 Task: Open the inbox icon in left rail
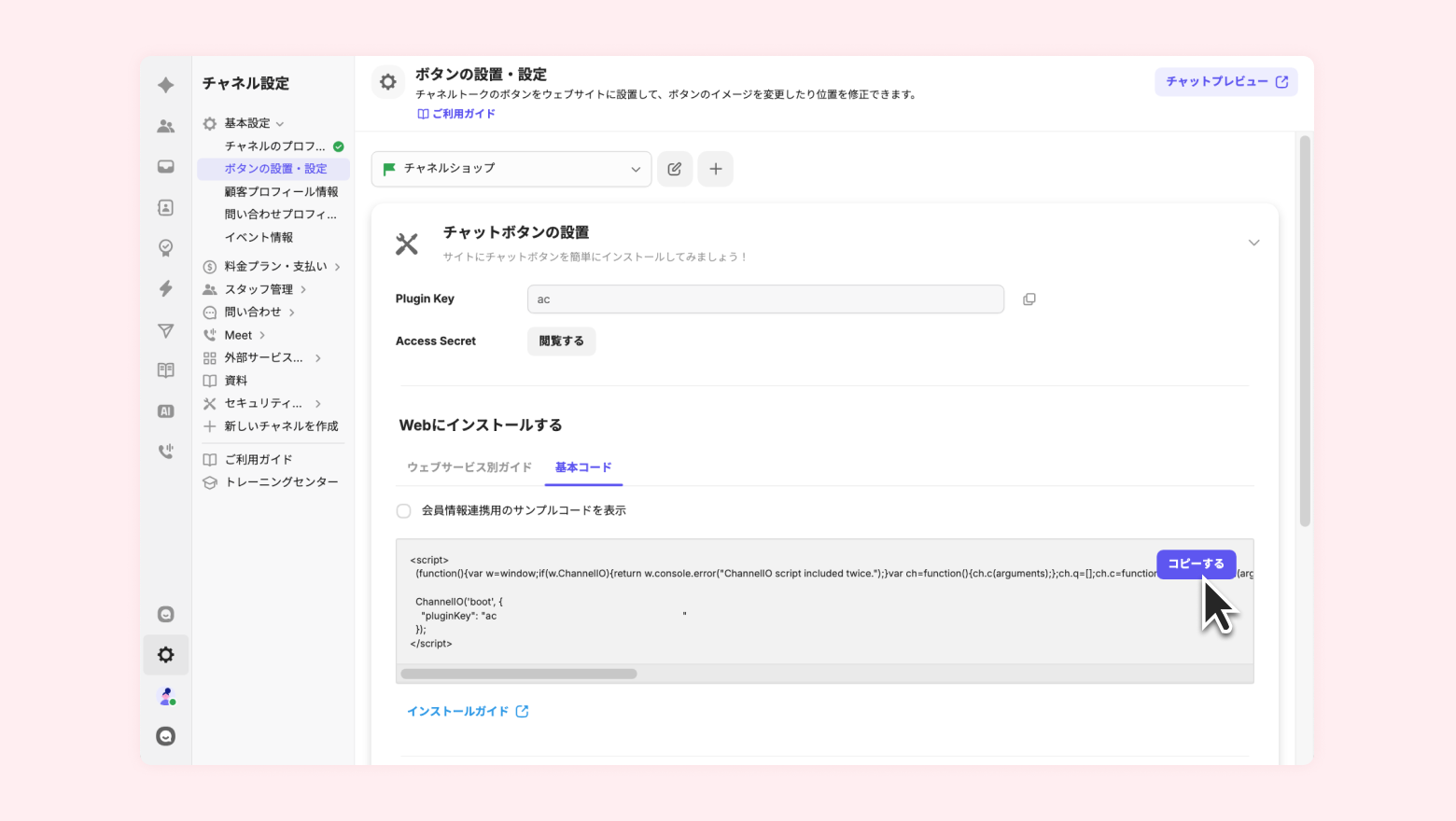166,167
